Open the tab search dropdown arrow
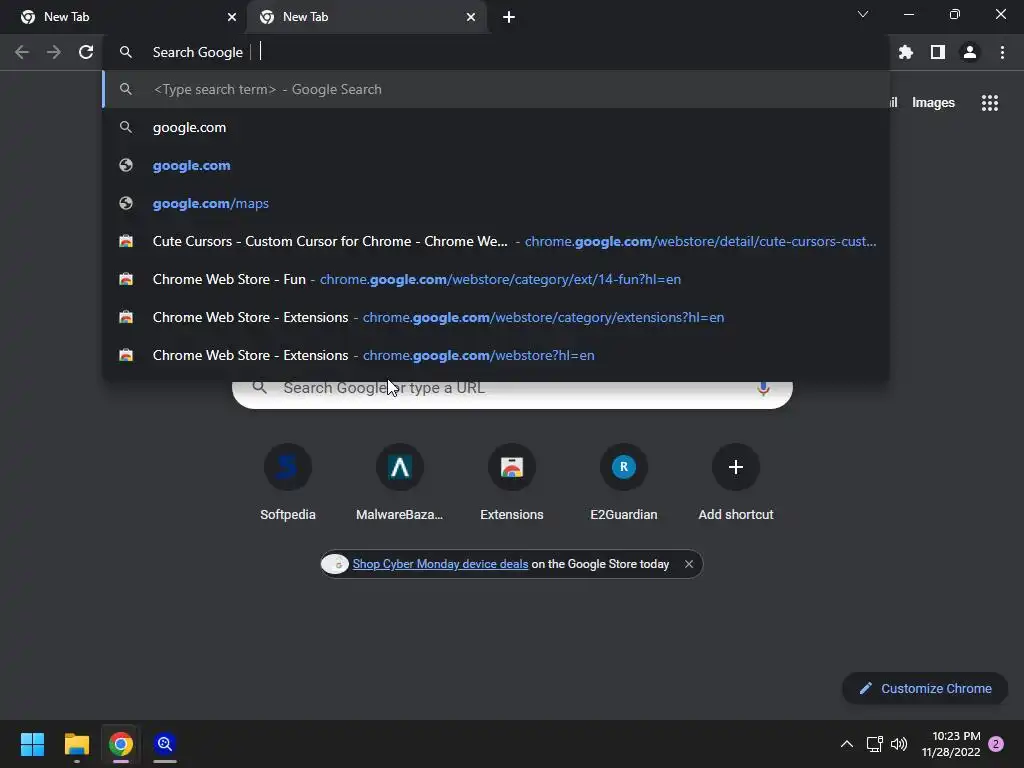 click(x=863, y=14)
